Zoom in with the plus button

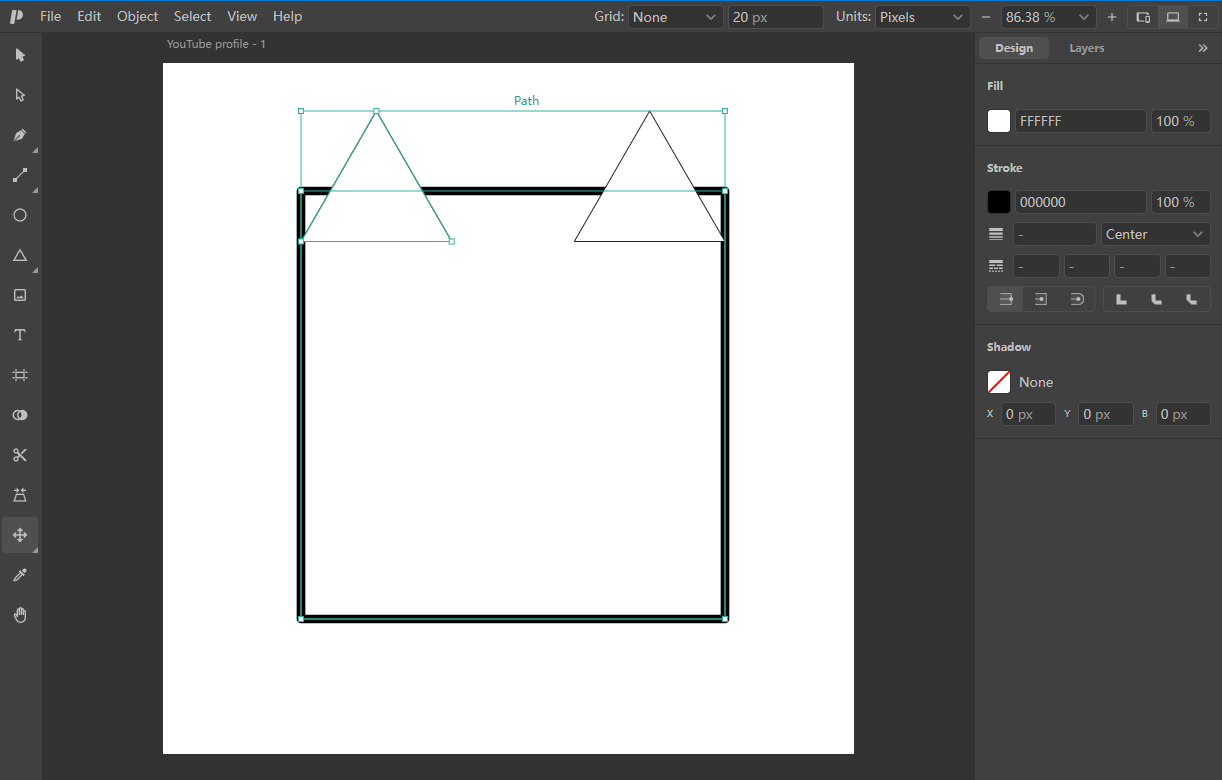pos(1112,17)
